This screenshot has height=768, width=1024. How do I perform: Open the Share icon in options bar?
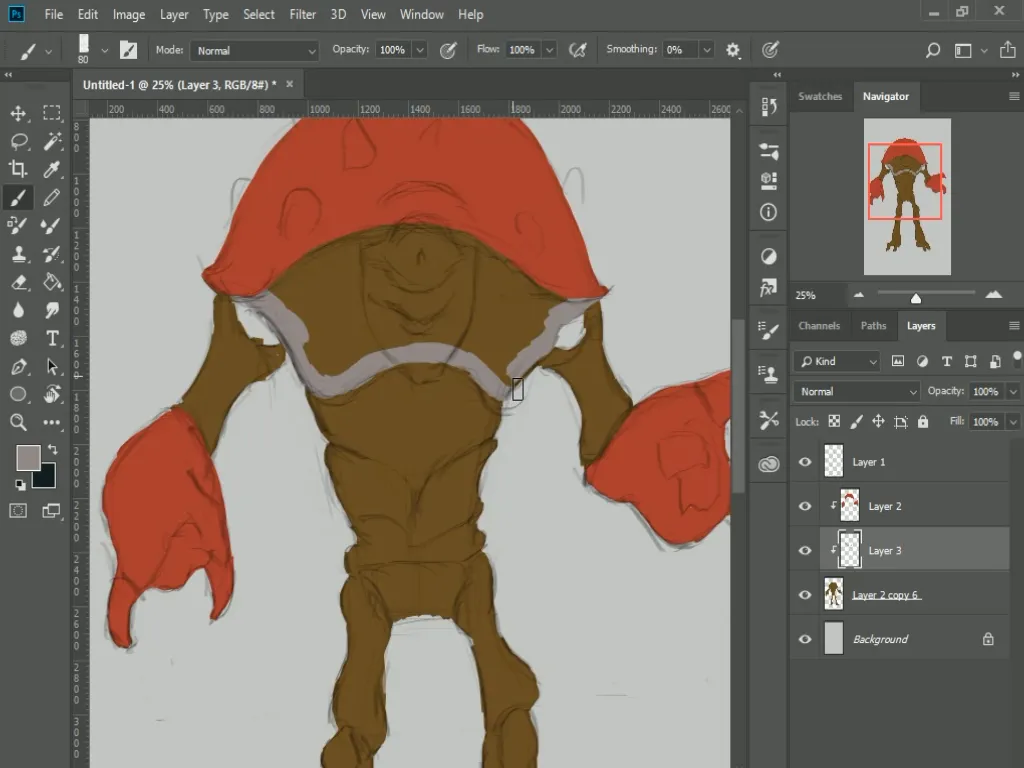[1008, 50]
